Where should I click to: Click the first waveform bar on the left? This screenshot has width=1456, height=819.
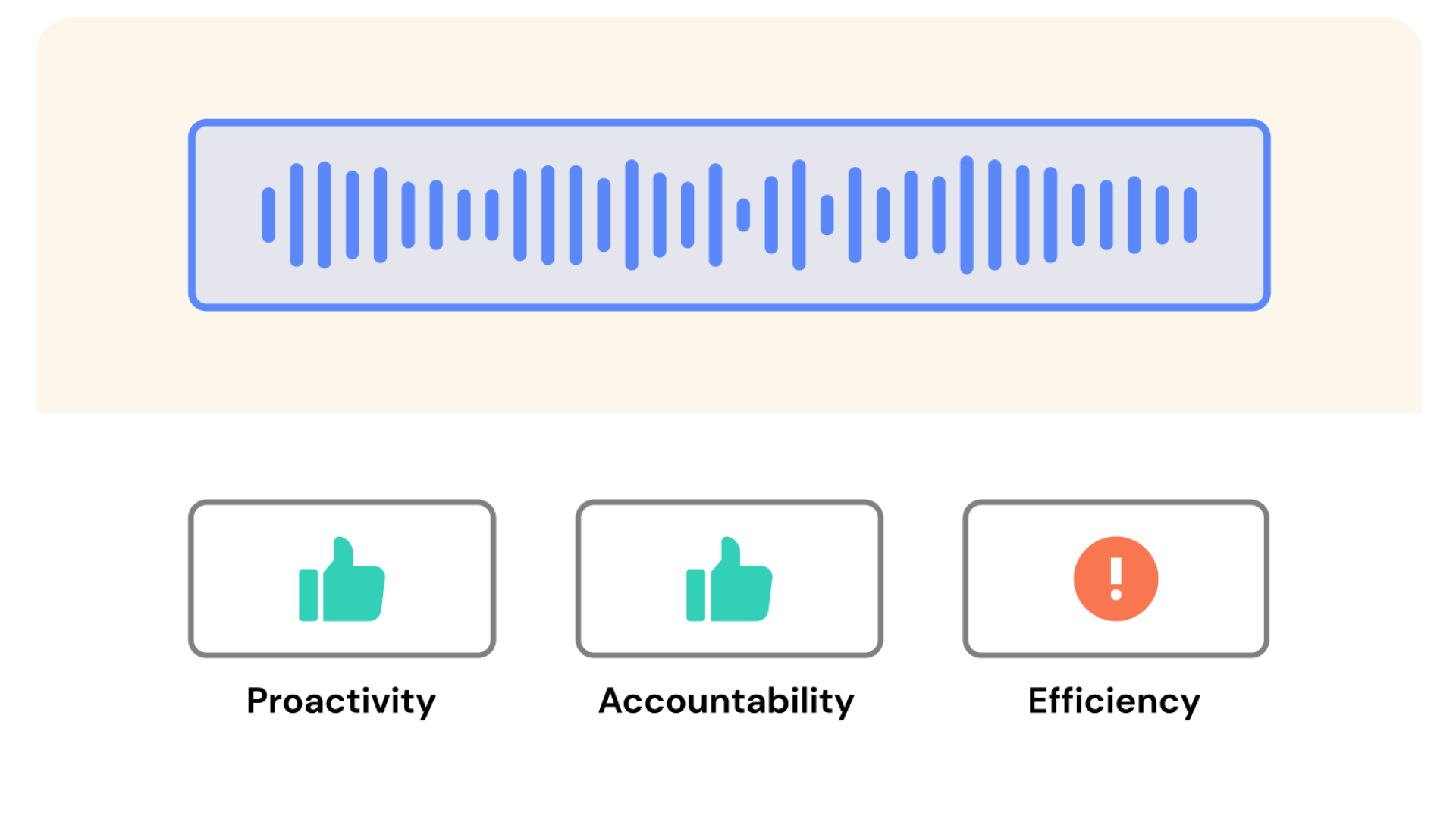click(268, 215)
